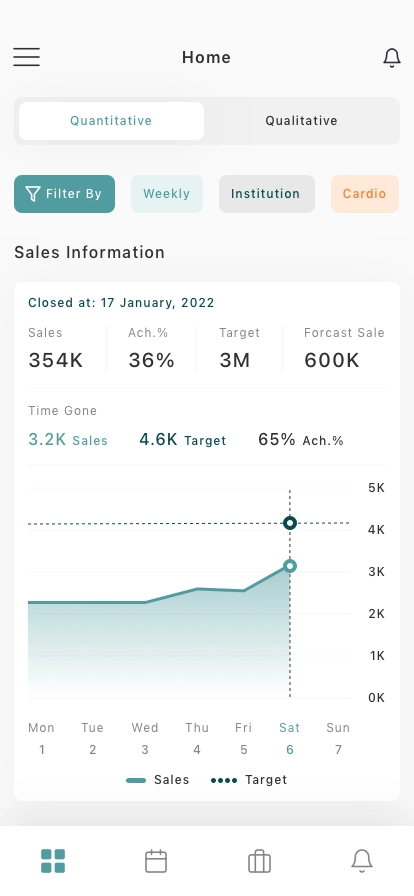The height and width of the screenshot is (896, 414).
Task: Click the Home title
Action: pos(206,57)
